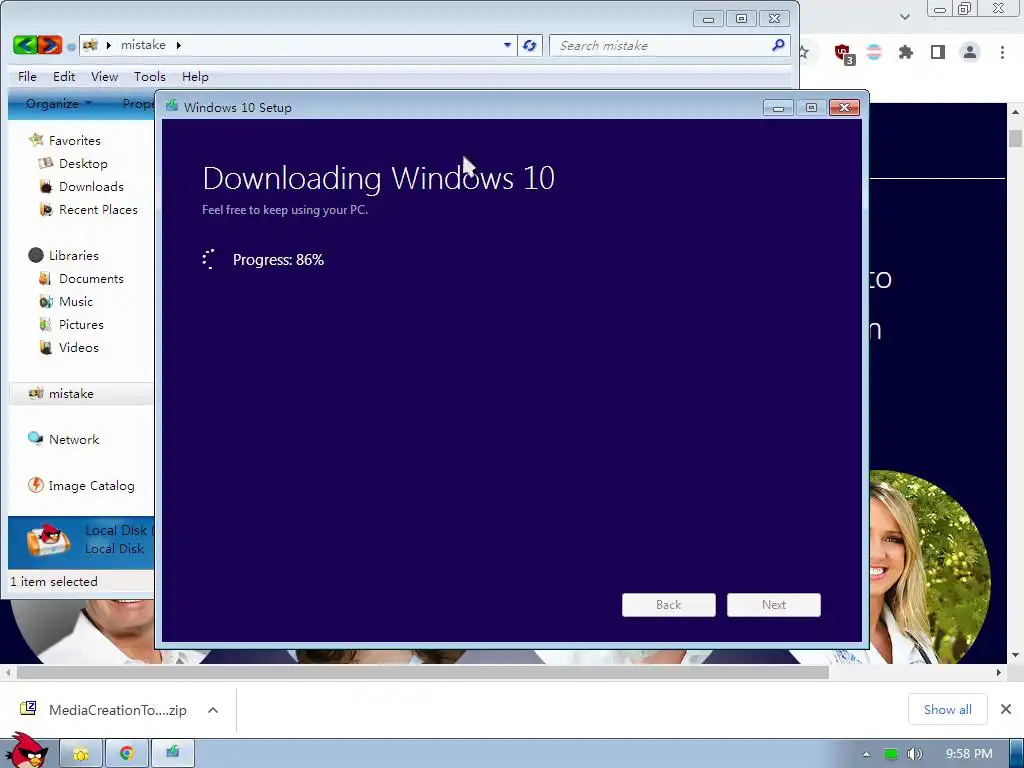Open the Tools menu in Explorer

pyautogui.click(x=150, y=76)
